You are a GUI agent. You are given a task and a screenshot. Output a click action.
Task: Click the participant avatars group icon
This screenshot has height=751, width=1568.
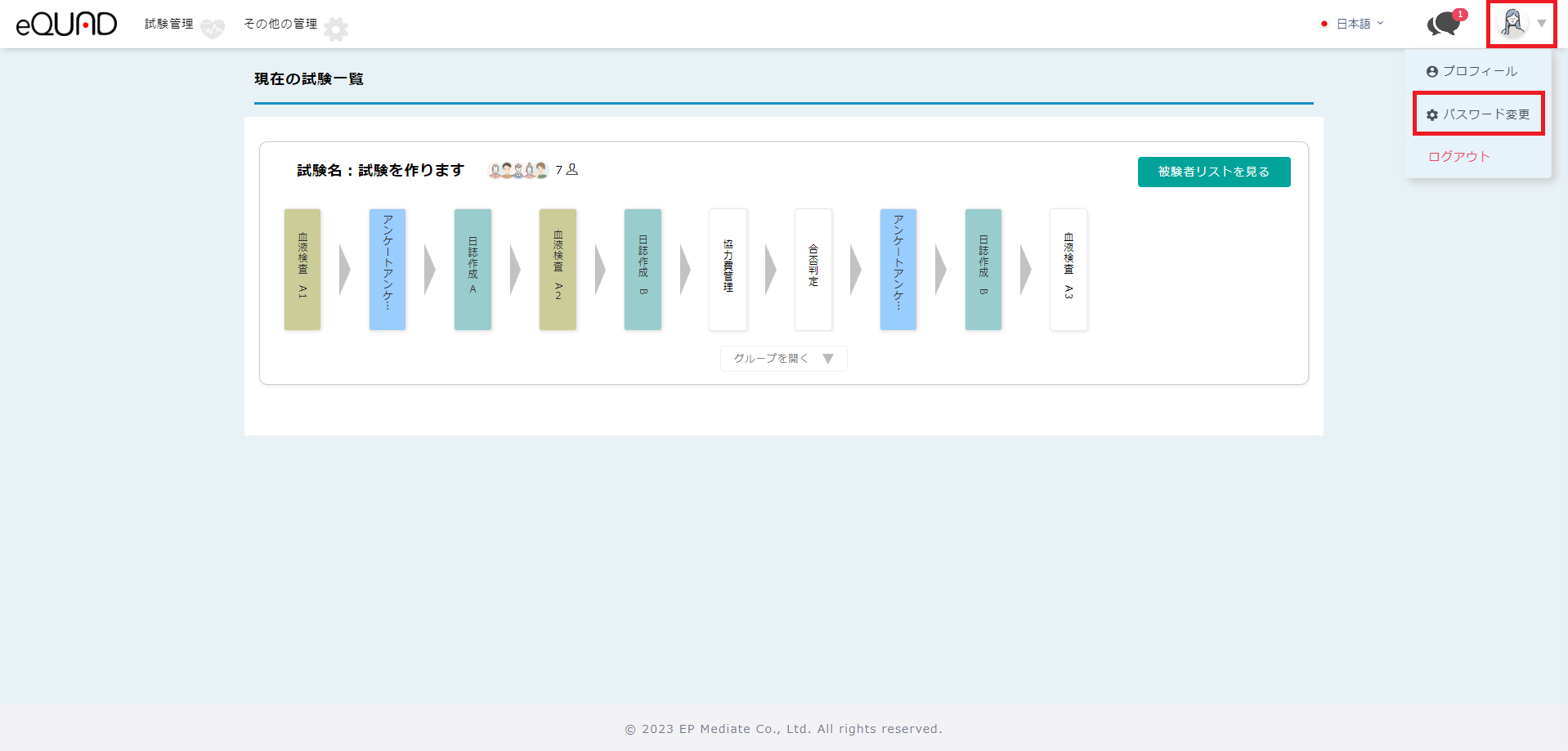[x=517, y=170]
